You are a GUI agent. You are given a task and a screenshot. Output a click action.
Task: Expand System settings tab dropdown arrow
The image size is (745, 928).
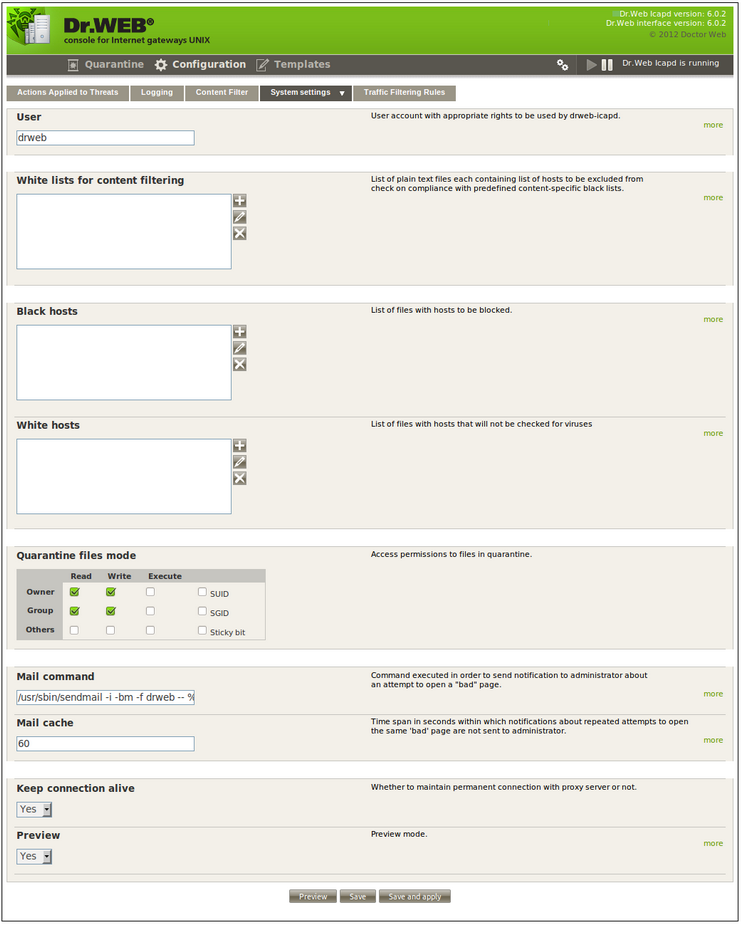point(342,94)
